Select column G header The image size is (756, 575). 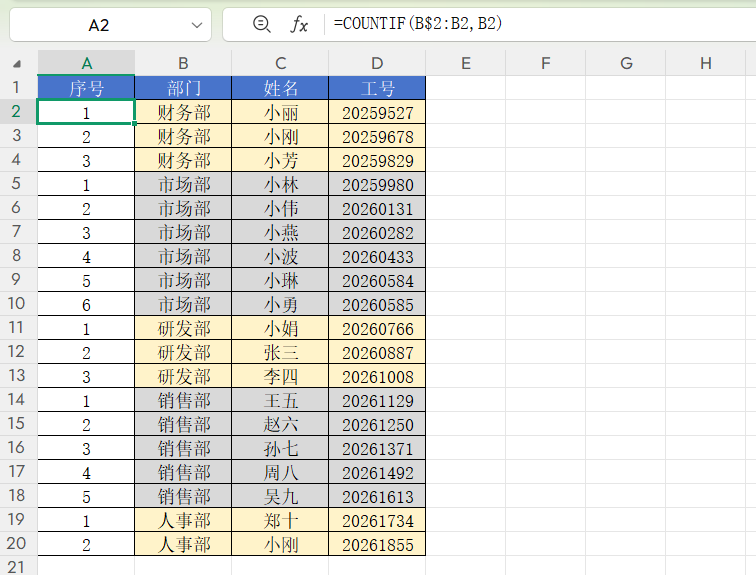[626, 63]
